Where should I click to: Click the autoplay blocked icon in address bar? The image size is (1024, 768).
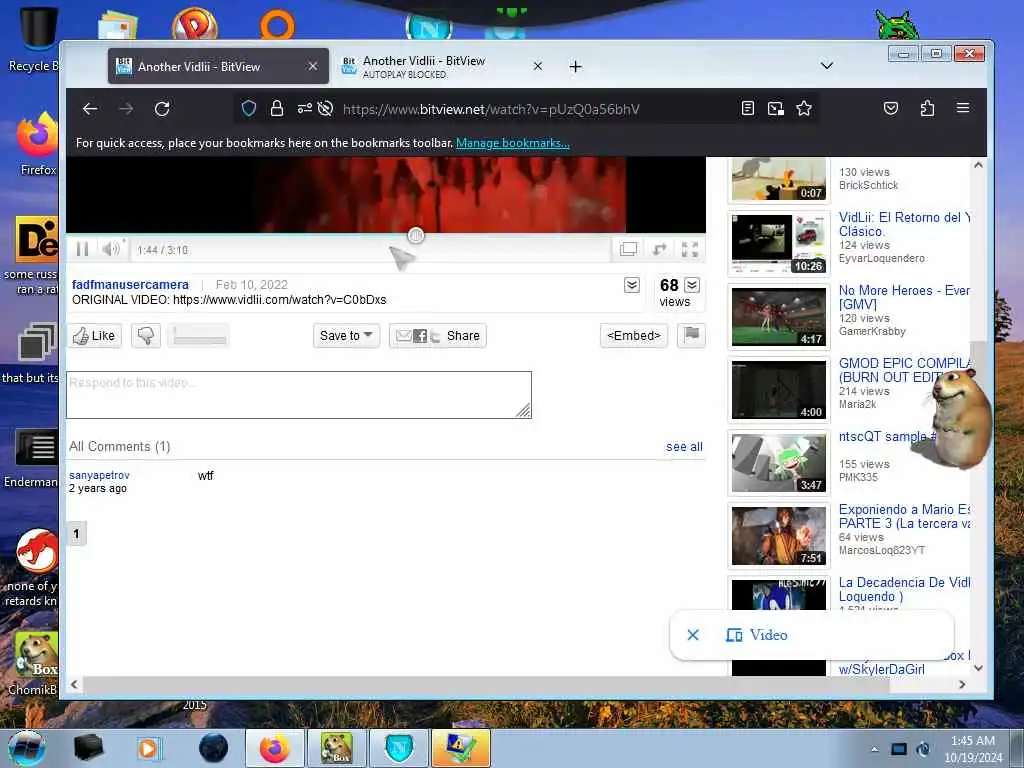point(325,108)
